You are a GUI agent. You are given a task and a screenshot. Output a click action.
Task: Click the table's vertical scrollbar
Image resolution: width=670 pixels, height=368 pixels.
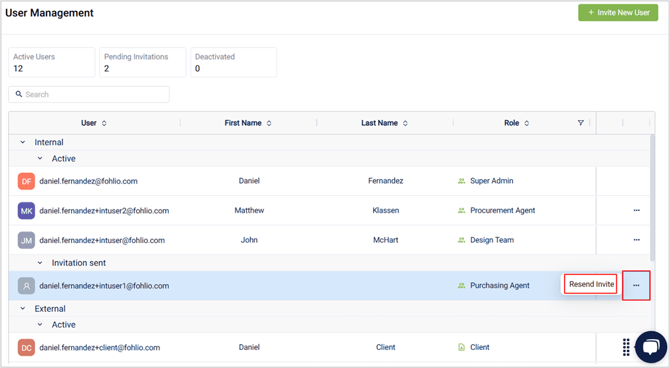point(652,197)
